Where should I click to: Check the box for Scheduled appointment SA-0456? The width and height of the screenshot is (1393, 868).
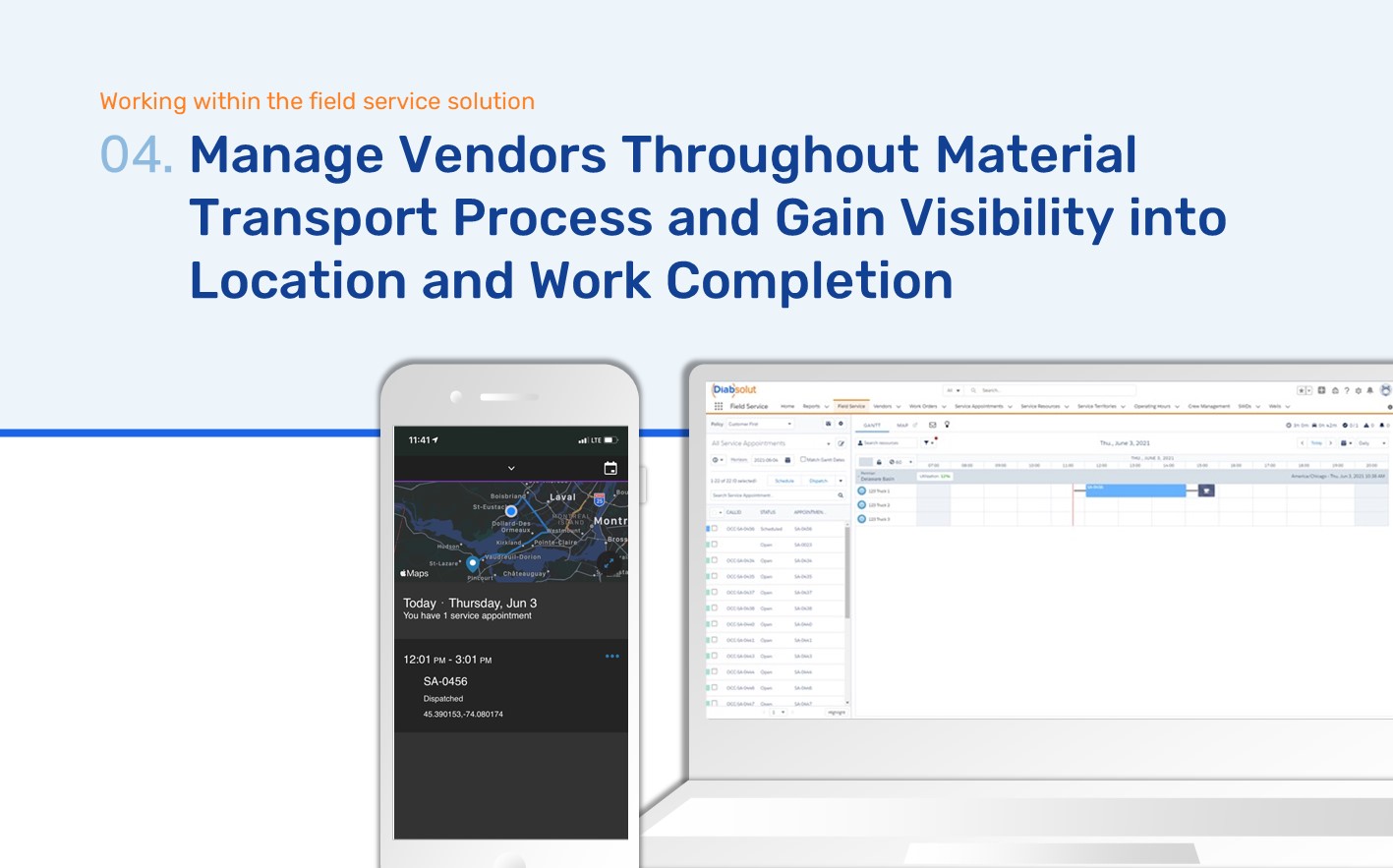pos(715,529)
